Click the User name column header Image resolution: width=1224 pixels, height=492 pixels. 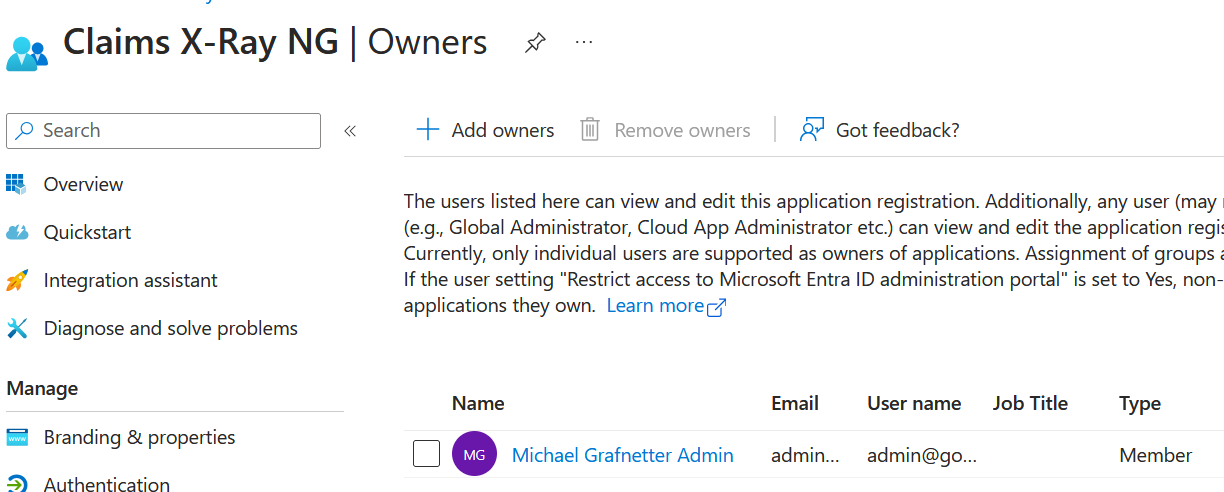tap(914, 403)
